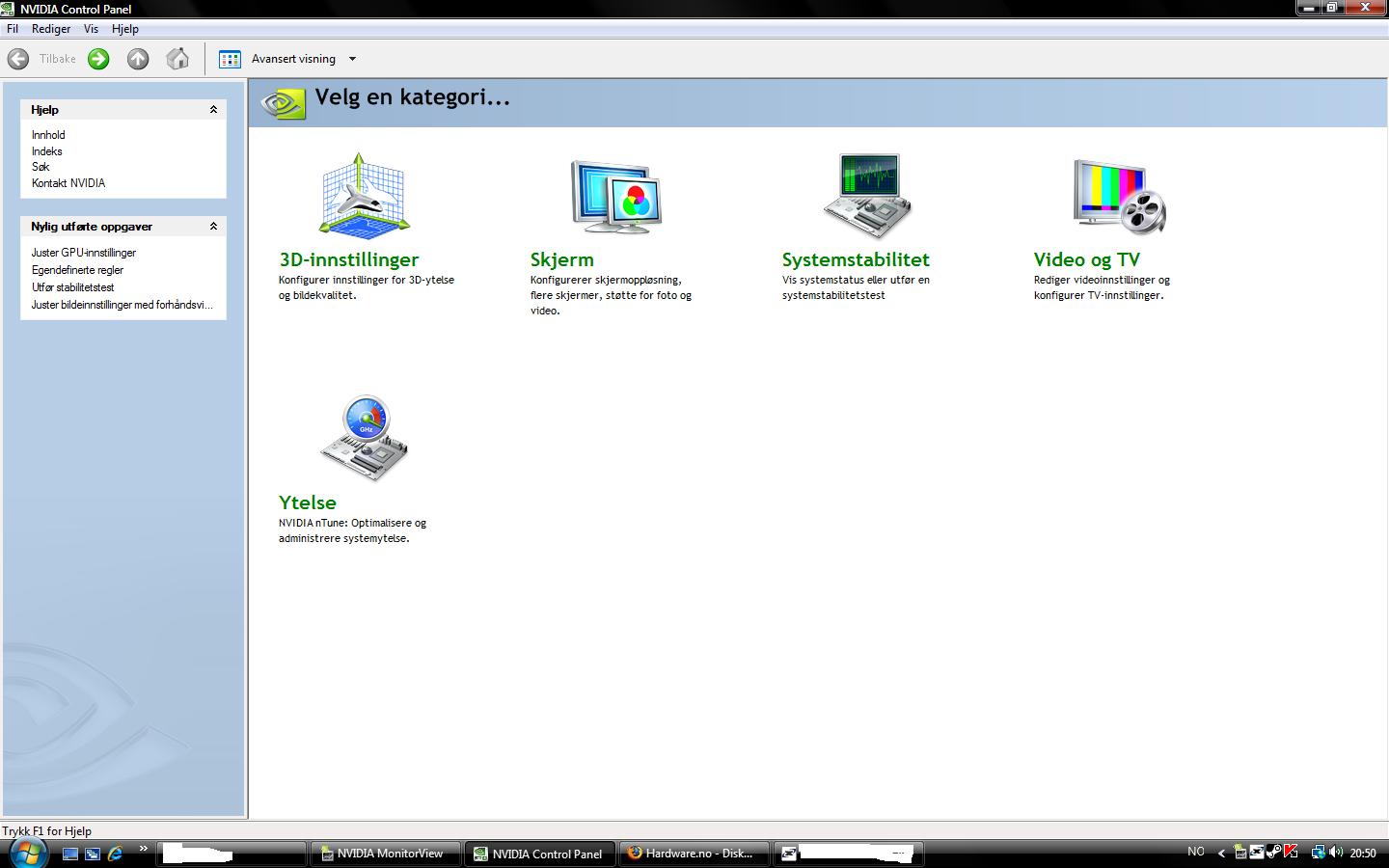This screenshot has height=868, width=1389.
Task: Click Show Desktop quick launch icon
Action: pos(70,854)
